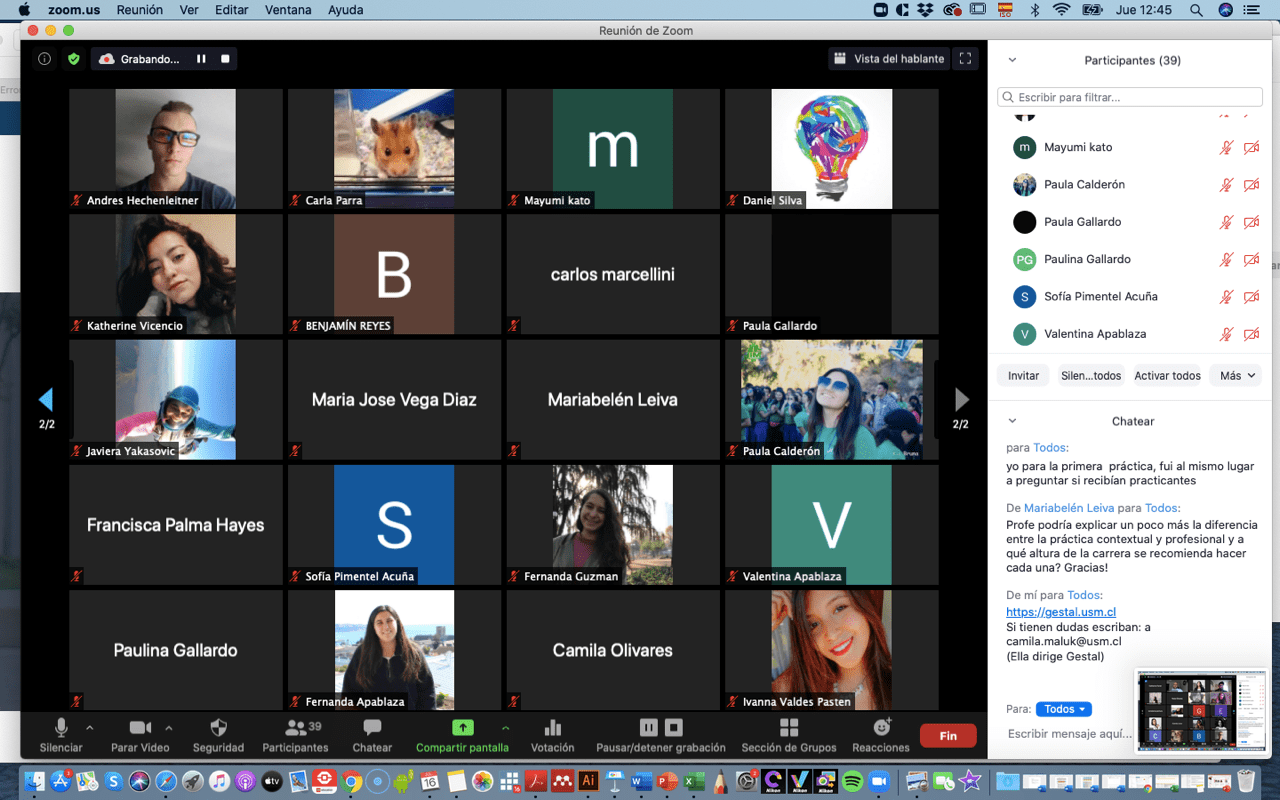Click the meeting info icon
This screenshot has width=1280, height=800.
click(x=44, y=59)
